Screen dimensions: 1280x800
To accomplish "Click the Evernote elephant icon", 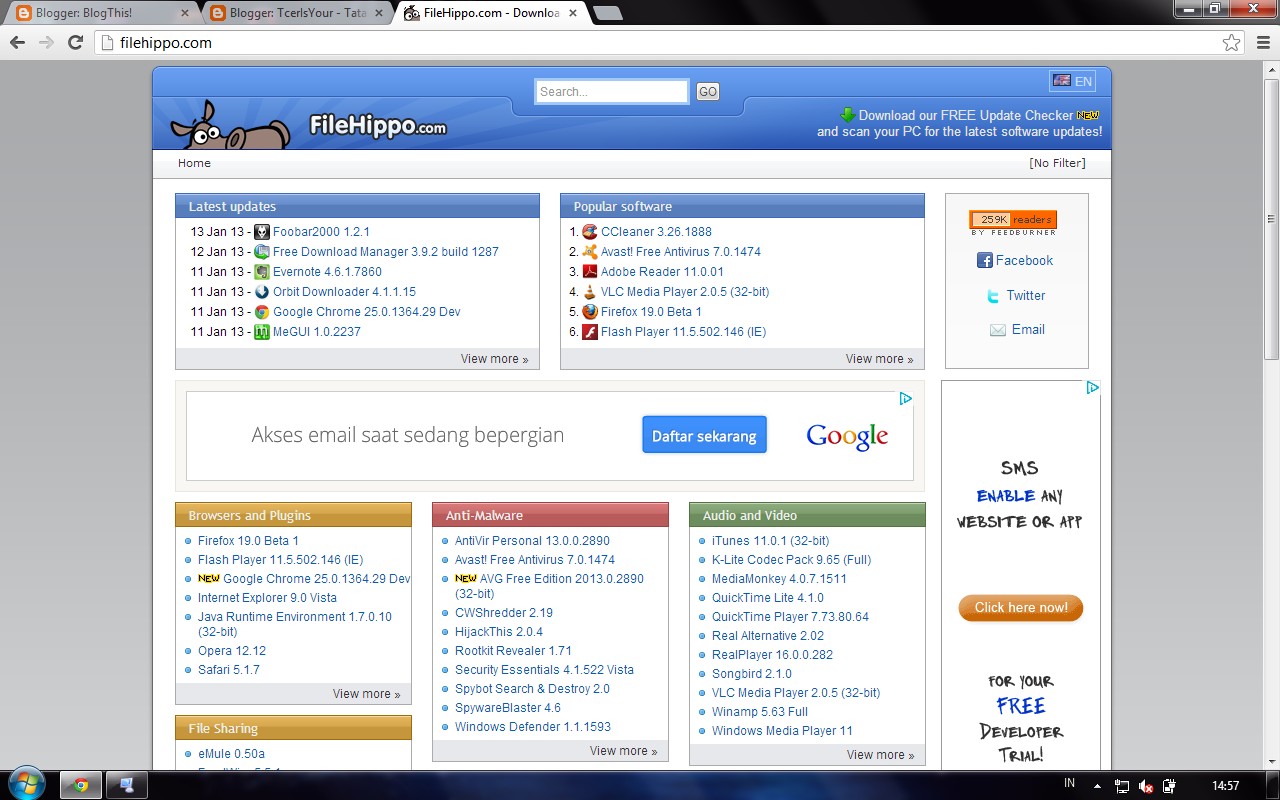I will pos(262,272).
